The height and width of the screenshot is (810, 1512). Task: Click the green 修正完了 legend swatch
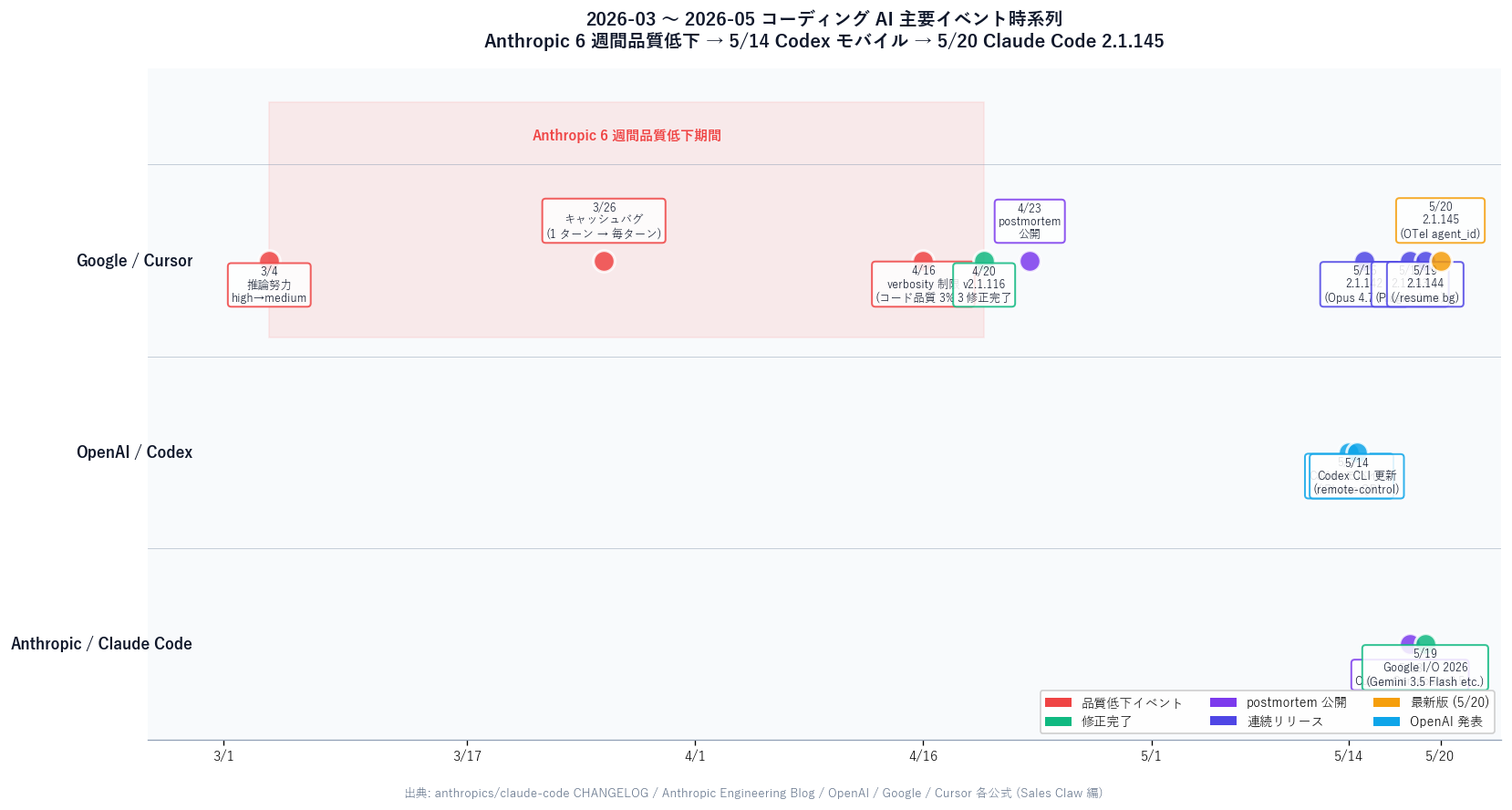(x=1058, y=722)
